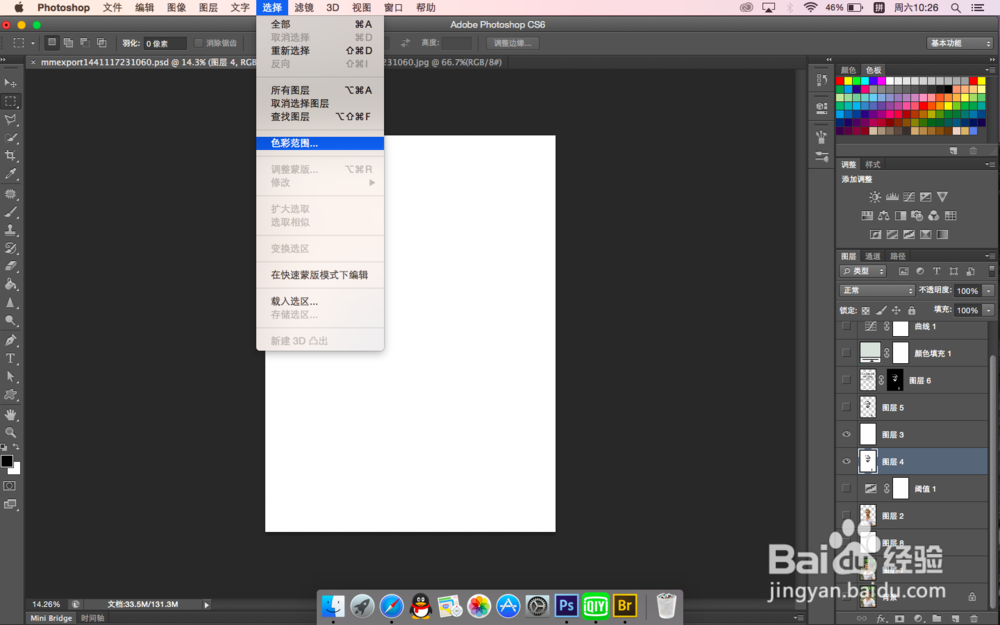This screenshot has height=625, width=1000.
Task: Click the Mini Bridge button in status bar
Action: [x=50, y=617]
